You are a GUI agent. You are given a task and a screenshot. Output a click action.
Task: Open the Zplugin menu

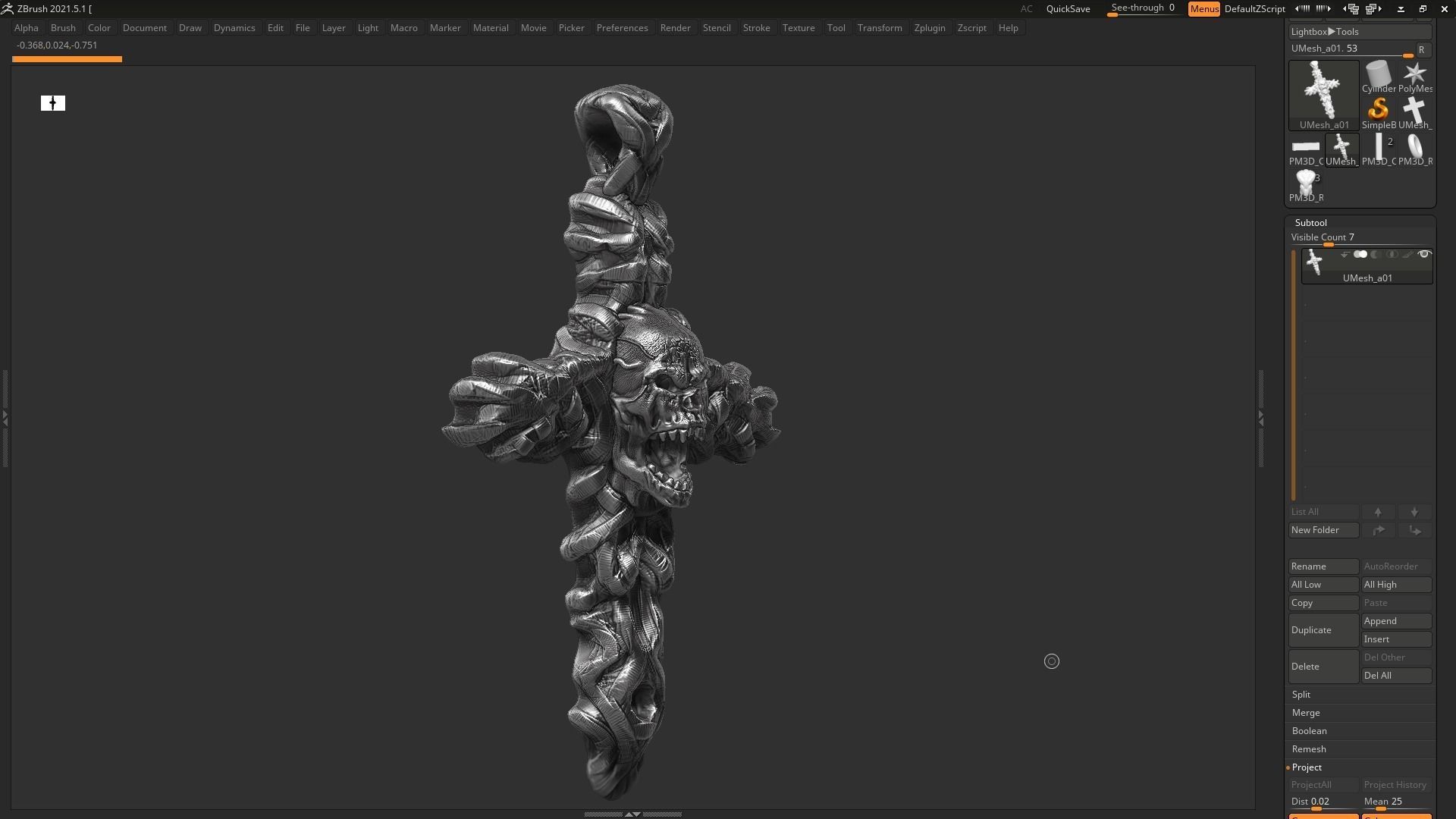pyautogui.click(x=930, y=28)
